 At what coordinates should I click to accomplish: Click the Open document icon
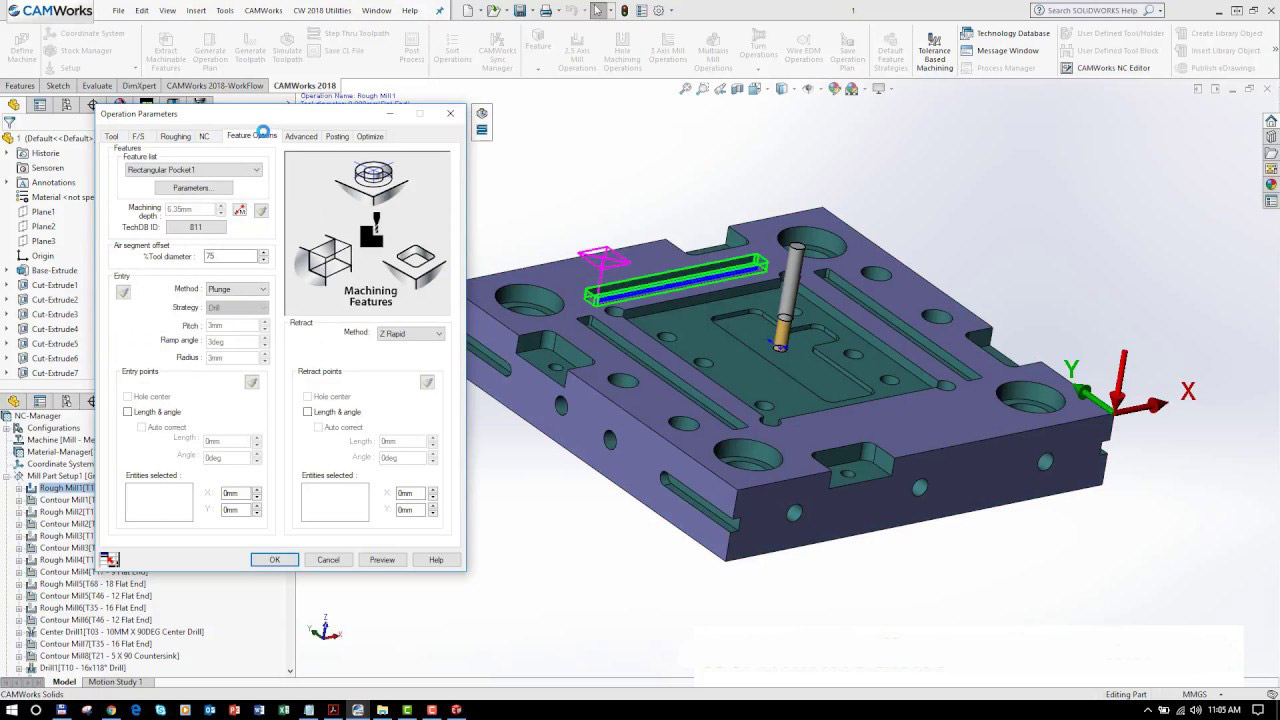(x=495, y=10)
